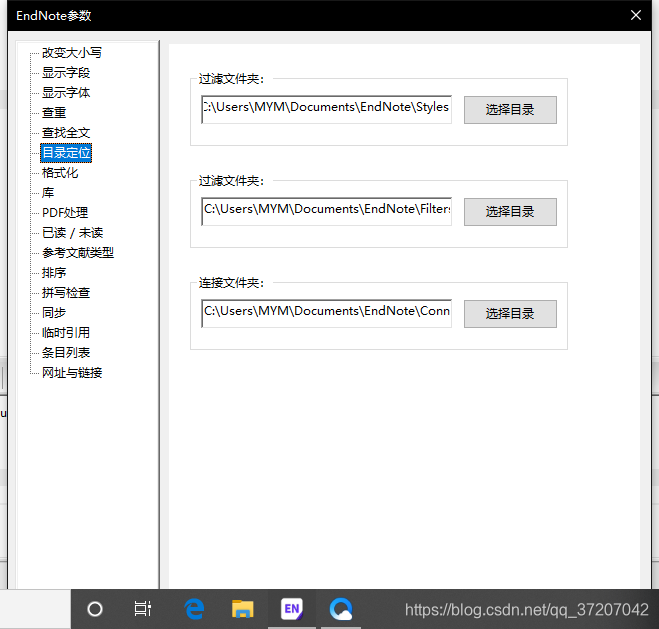Click 选择目录 button for Filters folder
Image resolution: width=659 pixels, height=629 pixels.
[x=510, y=212]
